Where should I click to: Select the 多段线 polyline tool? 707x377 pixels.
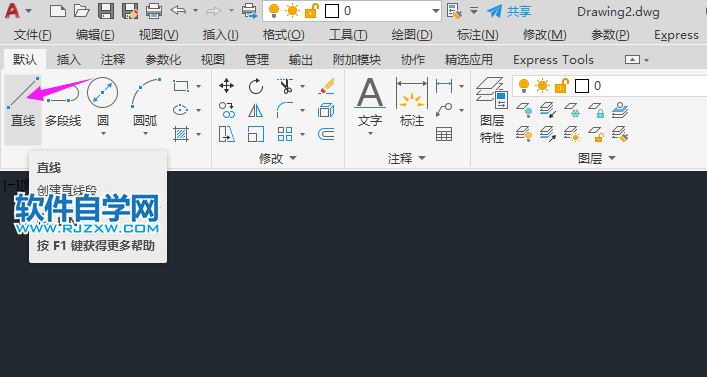63,102
